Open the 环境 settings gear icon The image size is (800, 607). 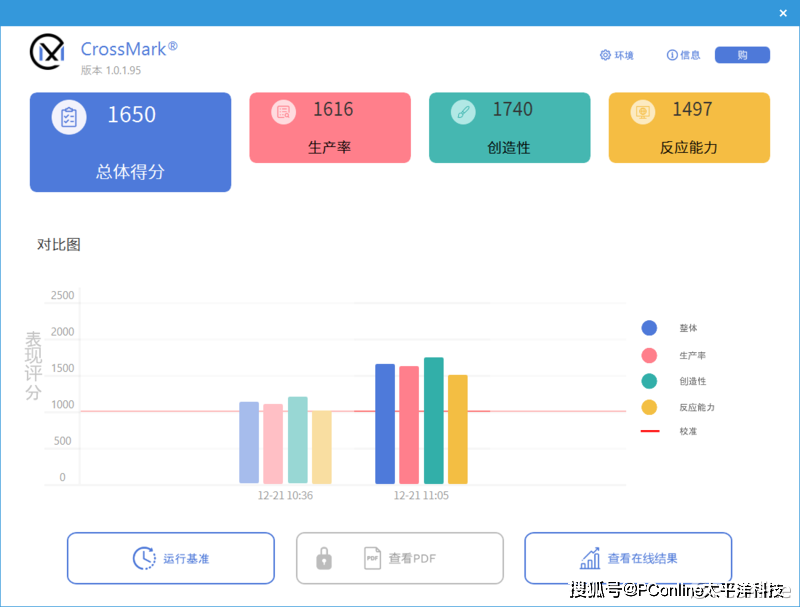point(605,55)
